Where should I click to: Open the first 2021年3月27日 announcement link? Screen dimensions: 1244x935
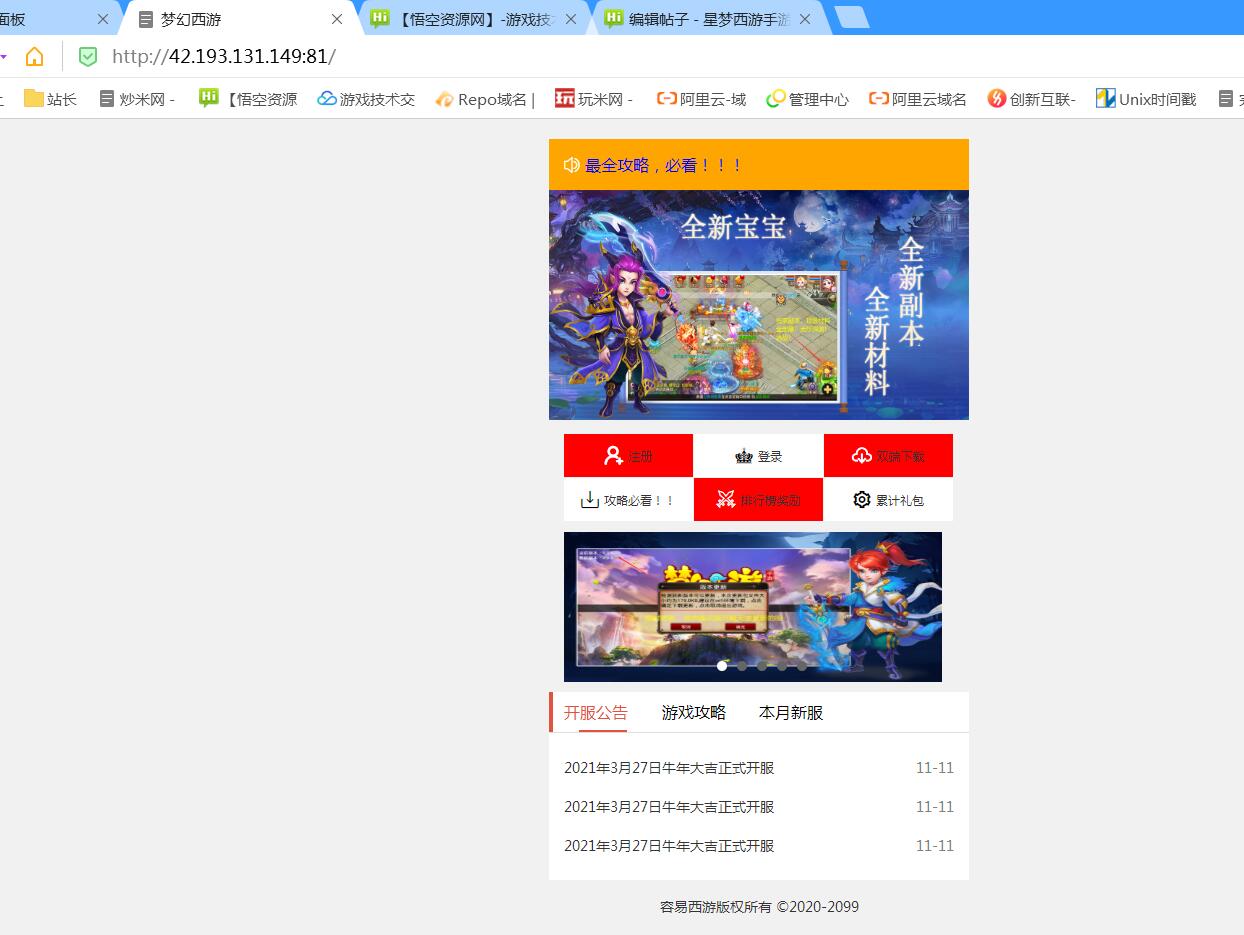[669, 768]
